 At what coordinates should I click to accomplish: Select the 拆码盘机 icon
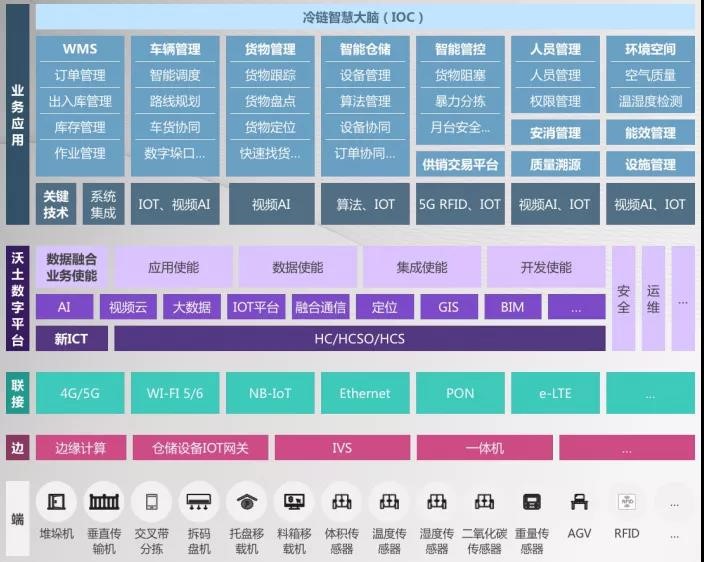coord(199,502)
